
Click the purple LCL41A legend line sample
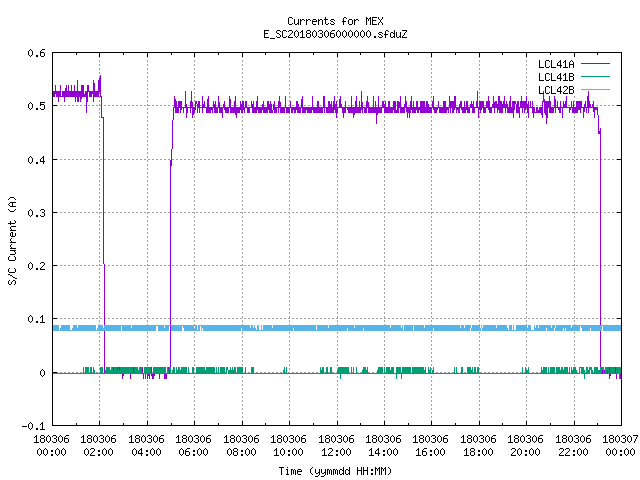tap(595, 64)
